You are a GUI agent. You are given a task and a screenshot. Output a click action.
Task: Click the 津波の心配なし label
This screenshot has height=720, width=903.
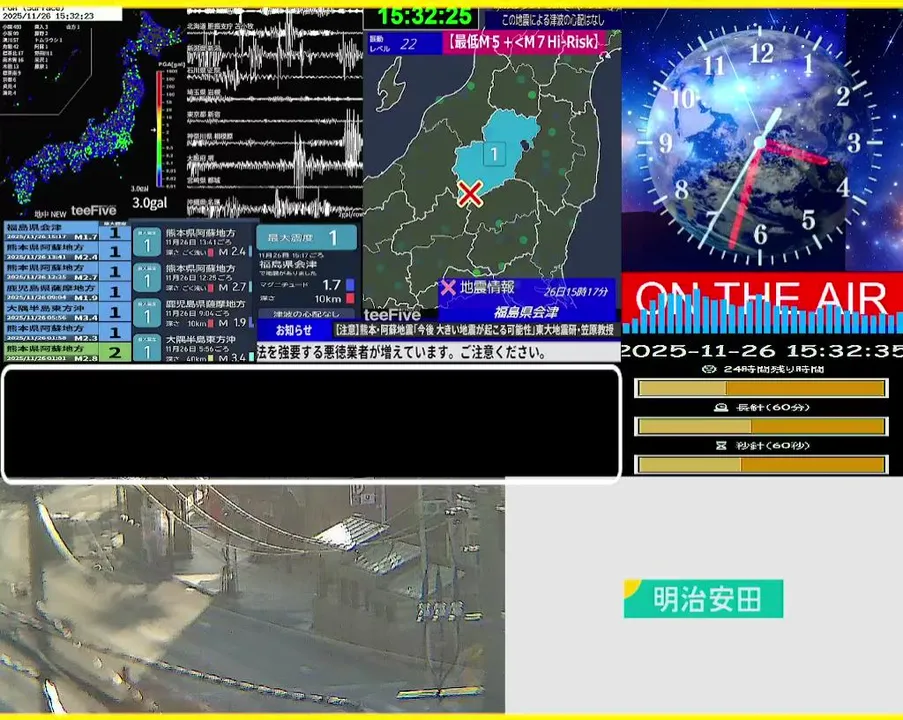point(306,314)
